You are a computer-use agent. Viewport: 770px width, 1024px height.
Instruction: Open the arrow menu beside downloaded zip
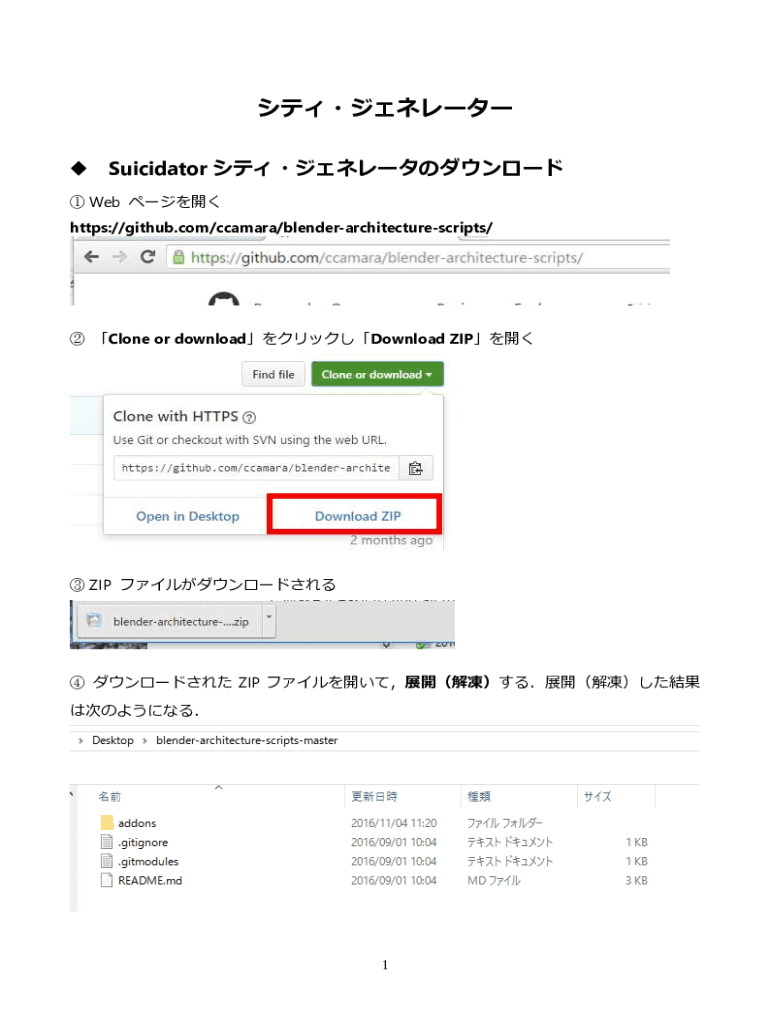(x=269, y=620)
